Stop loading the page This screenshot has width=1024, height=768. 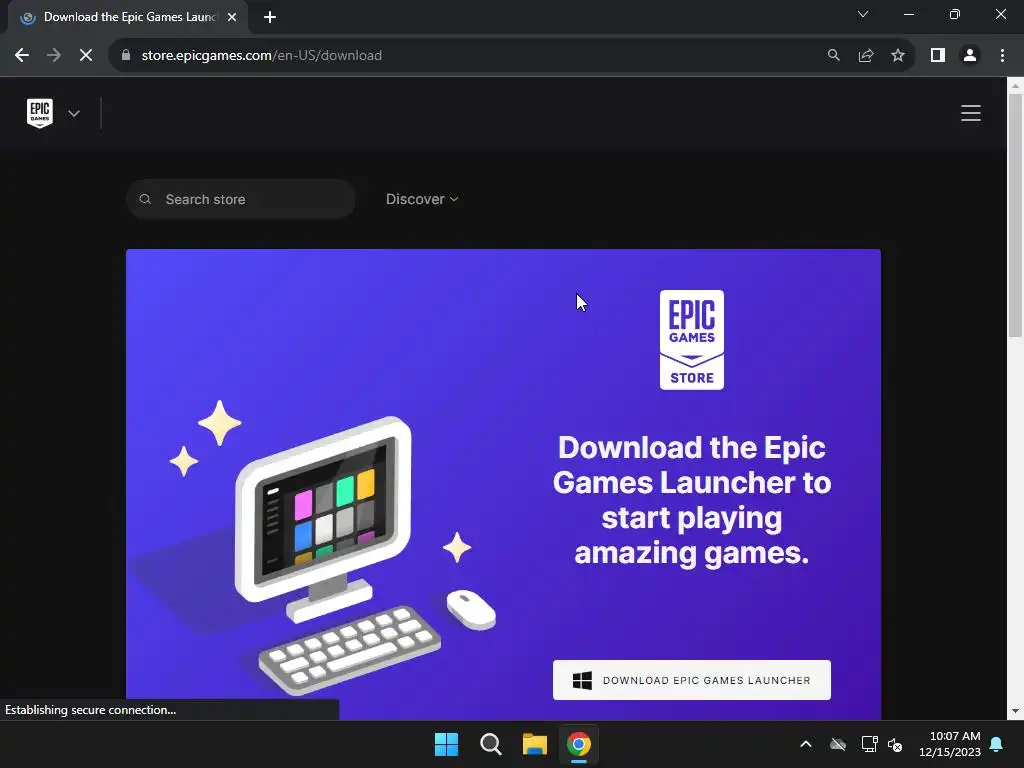pos(86,56)
